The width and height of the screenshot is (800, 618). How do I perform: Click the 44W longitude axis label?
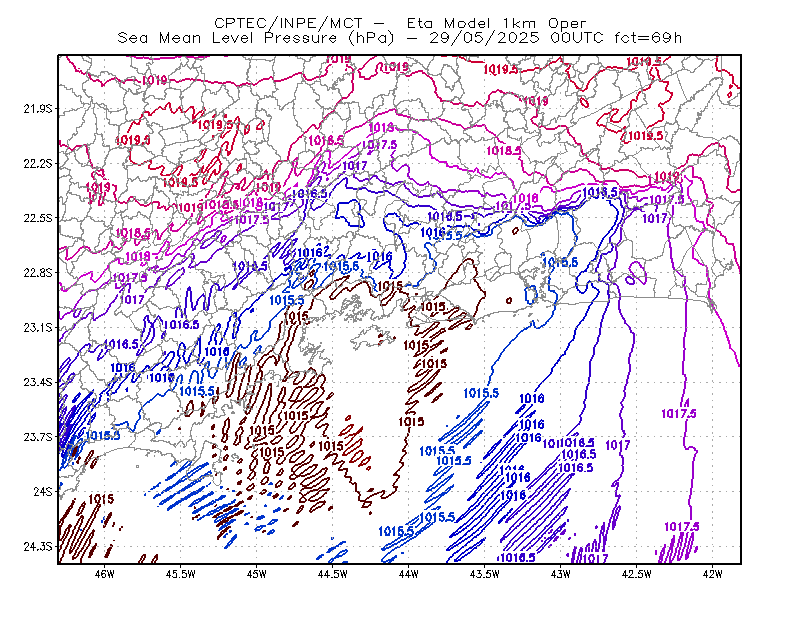pos(408,574)
